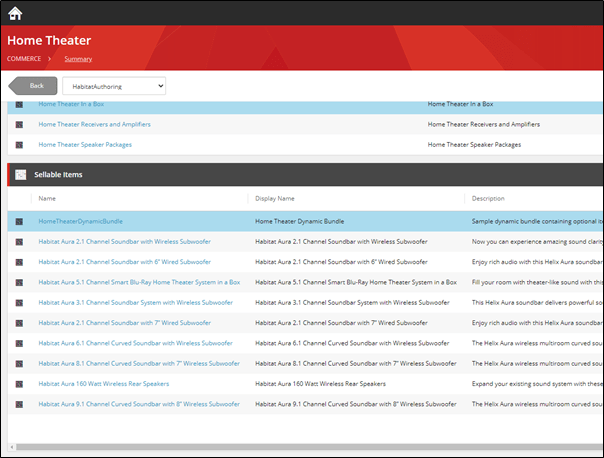Open Habitat Aura 9.1 Channel Curved Soundbar link
The height and width of the screenshot is (458, 604).
tap(139, 404)
